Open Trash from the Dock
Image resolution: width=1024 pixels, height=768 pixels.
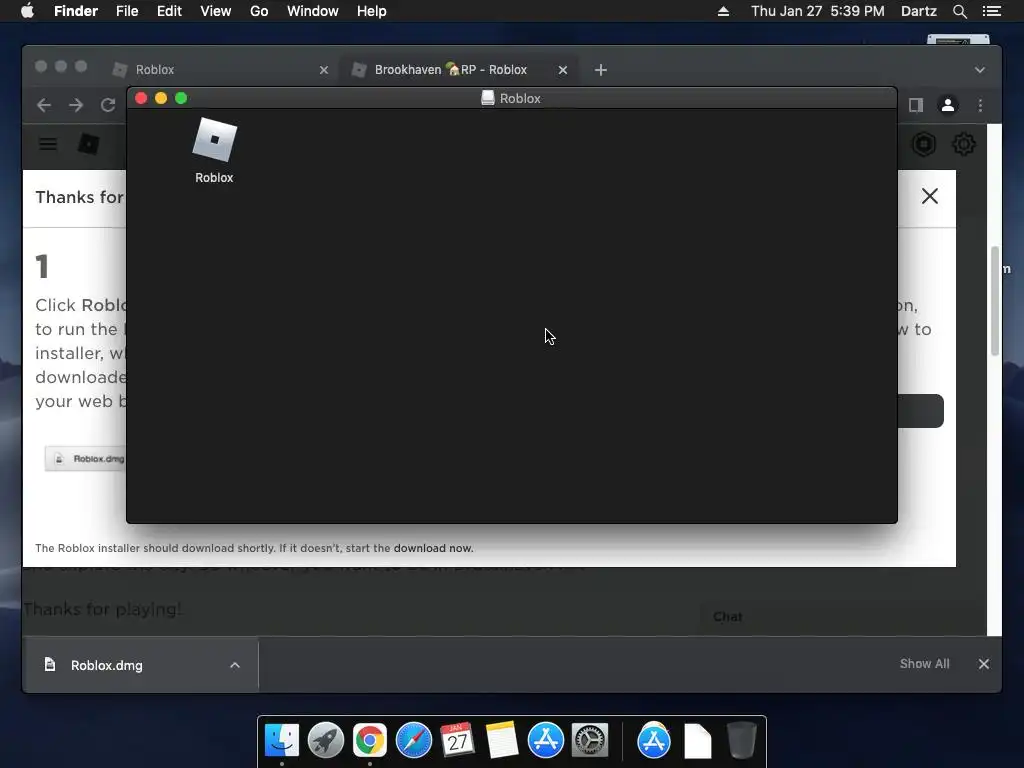(x=742, y=741)
